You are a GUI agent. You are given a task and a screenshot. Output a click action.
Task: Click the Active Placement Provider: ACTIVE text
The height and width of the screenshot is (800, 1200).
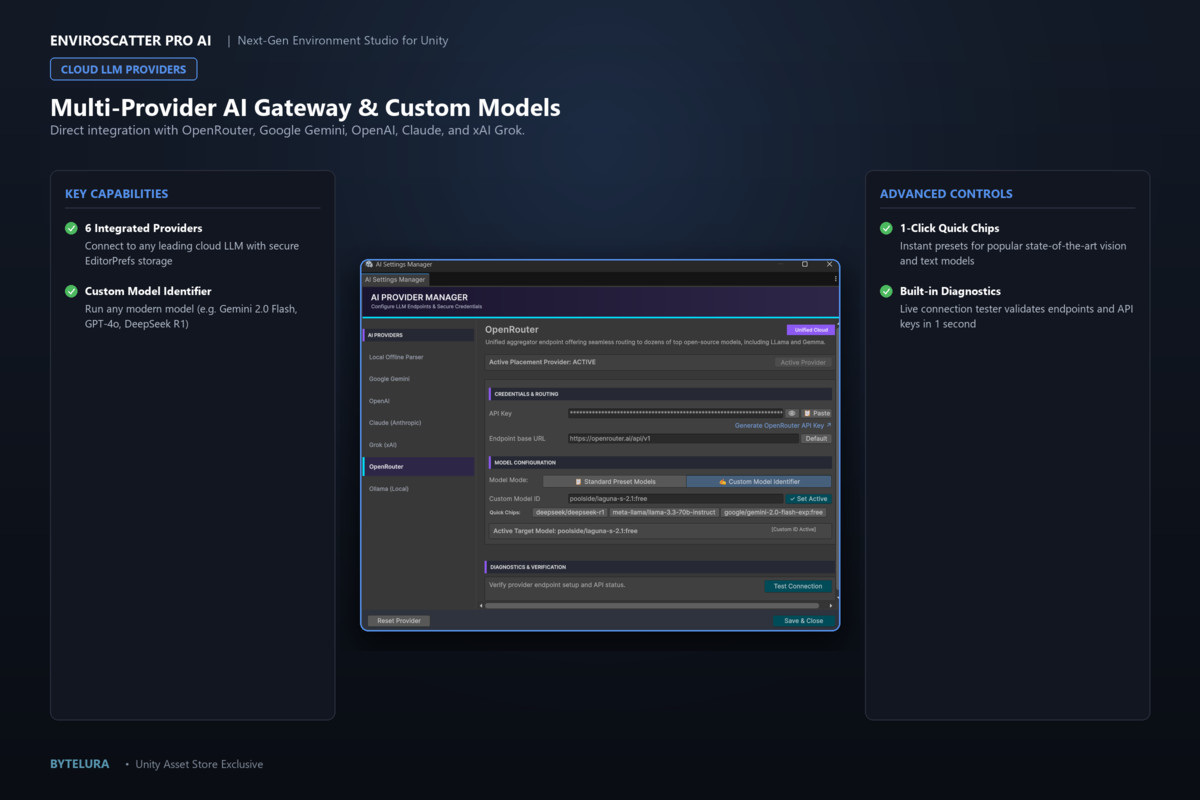click(542, 362)
